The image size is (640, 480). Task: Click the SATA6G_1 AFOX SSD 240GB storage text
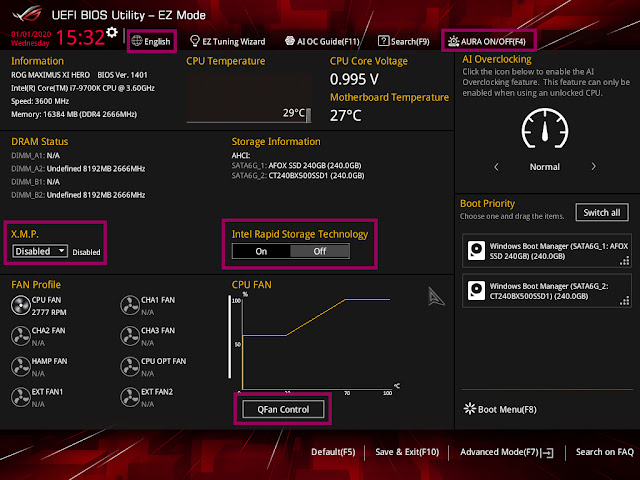(x=296, y=165)
